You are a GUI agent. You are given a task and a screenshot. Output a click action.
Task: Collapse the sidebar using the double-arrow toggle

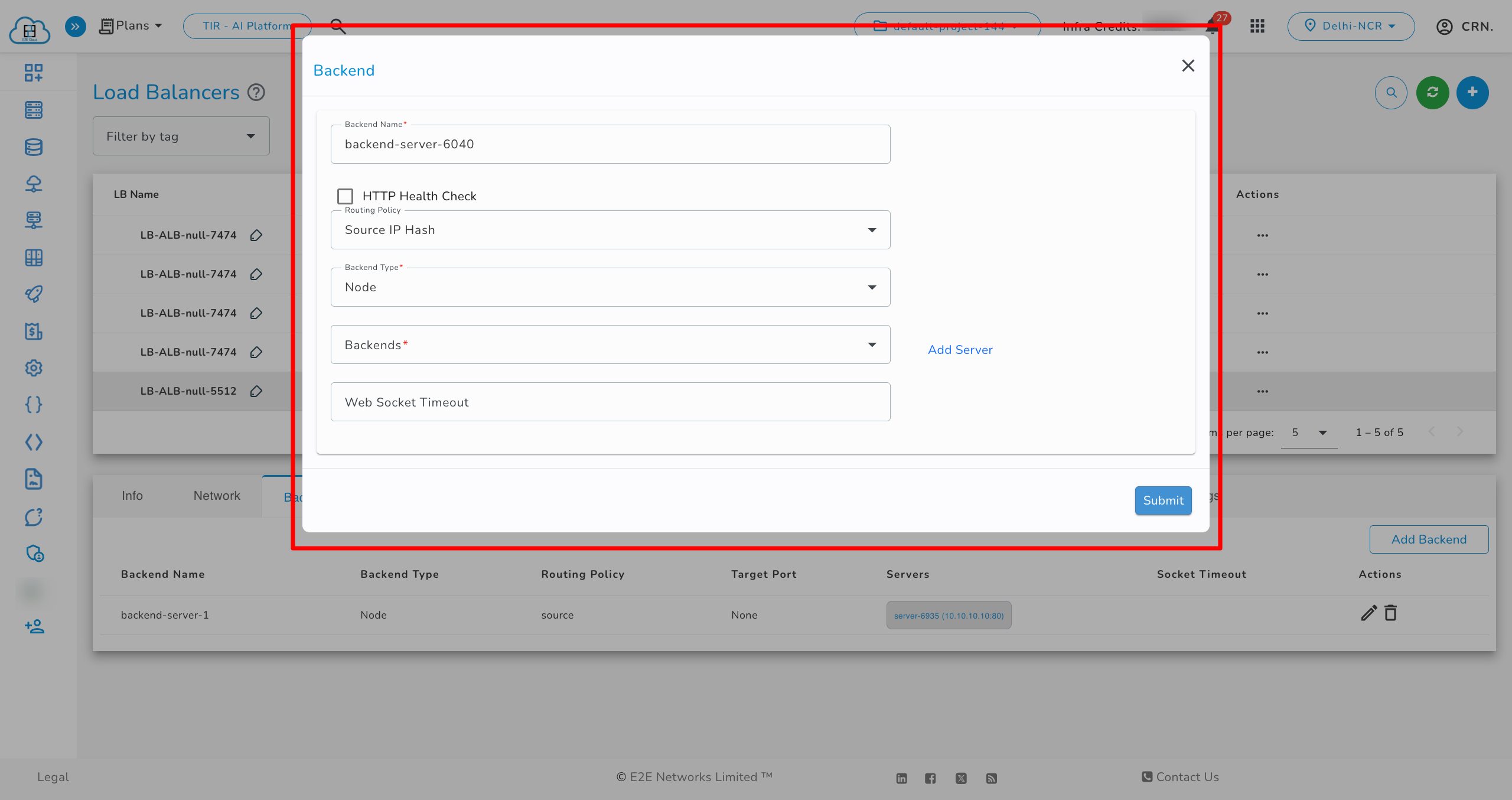75,26
